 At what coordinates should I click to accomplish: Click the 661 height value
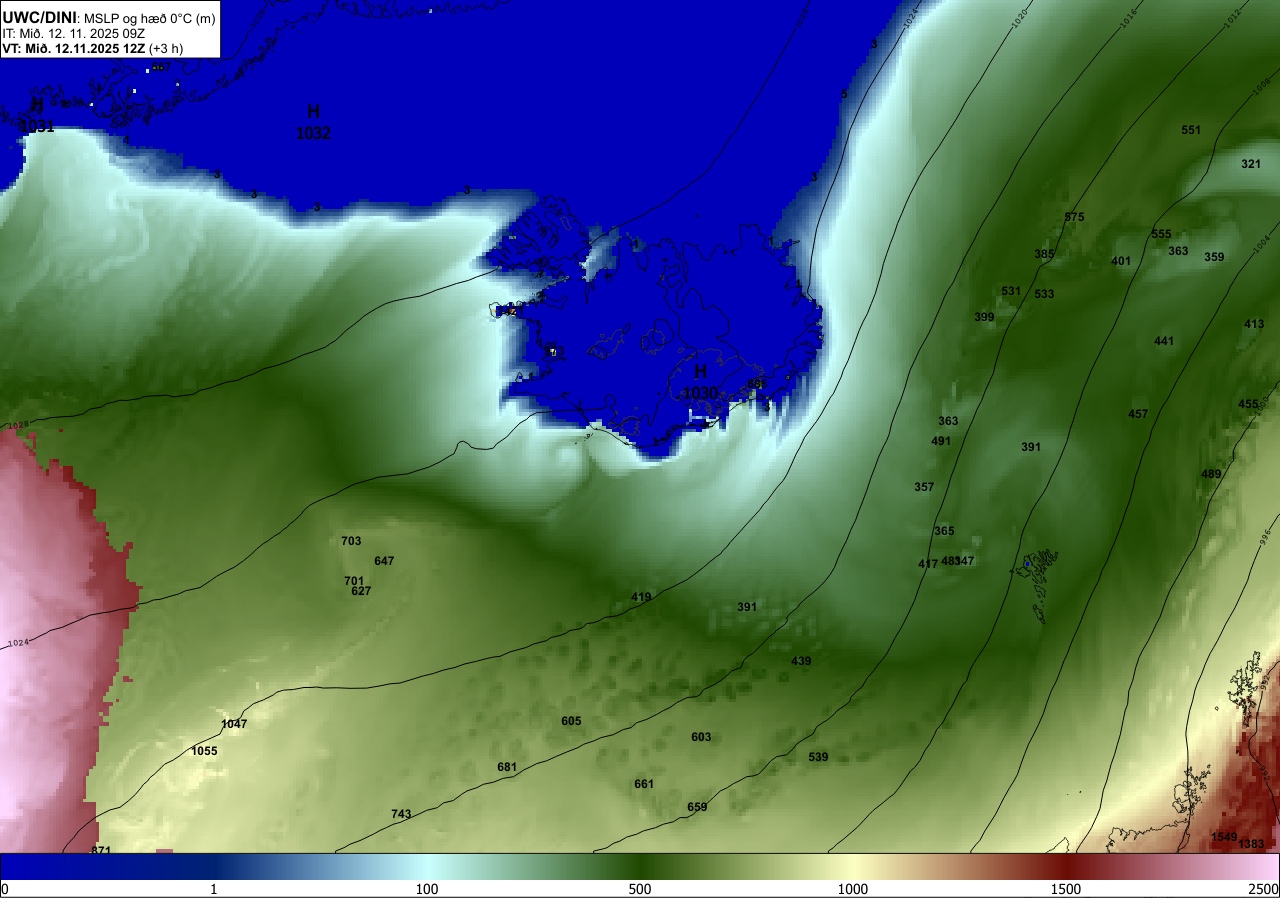(x=644, y=784)
